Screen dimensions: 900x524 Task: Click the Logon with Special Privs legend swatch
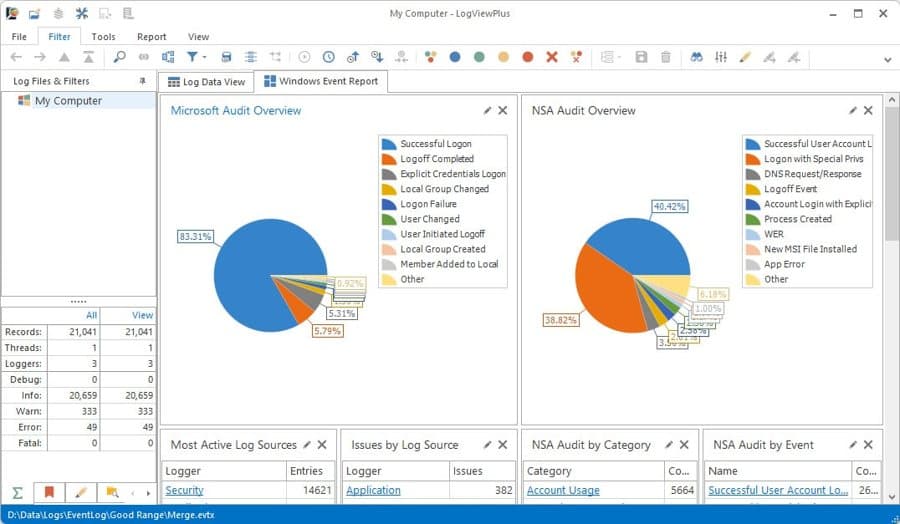(x=752, y=159)
